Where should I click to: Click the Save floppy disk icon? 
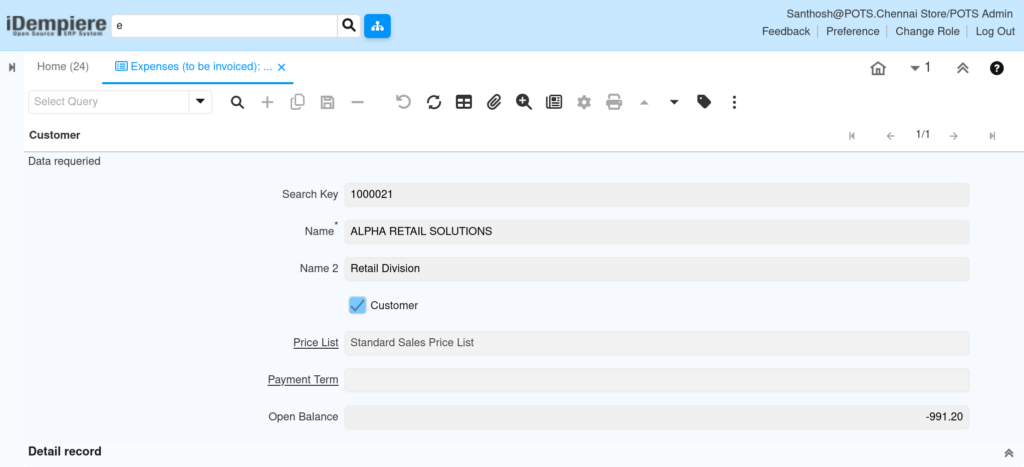327,102
